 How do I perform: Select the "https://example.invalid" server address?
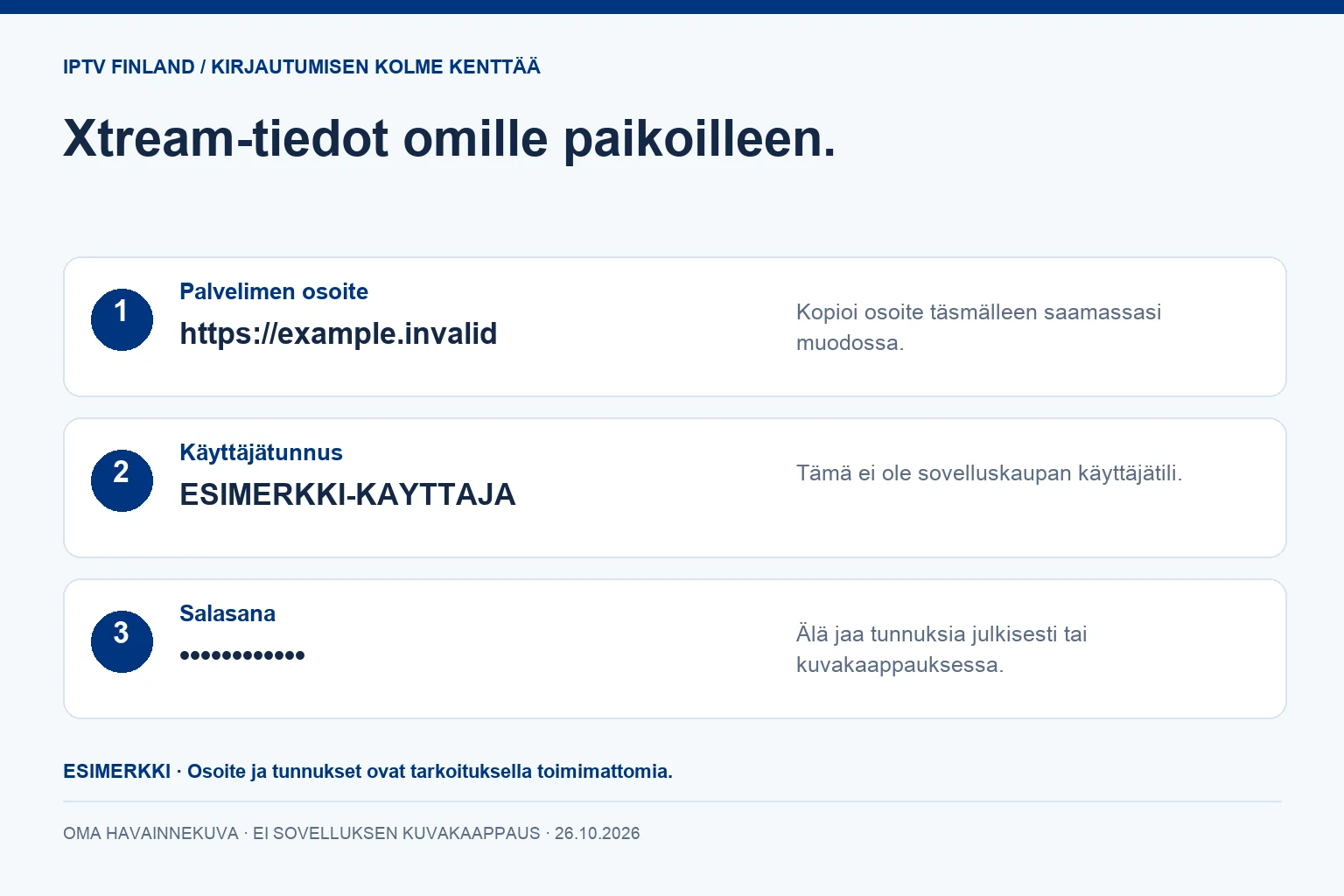tap(339, 333)
